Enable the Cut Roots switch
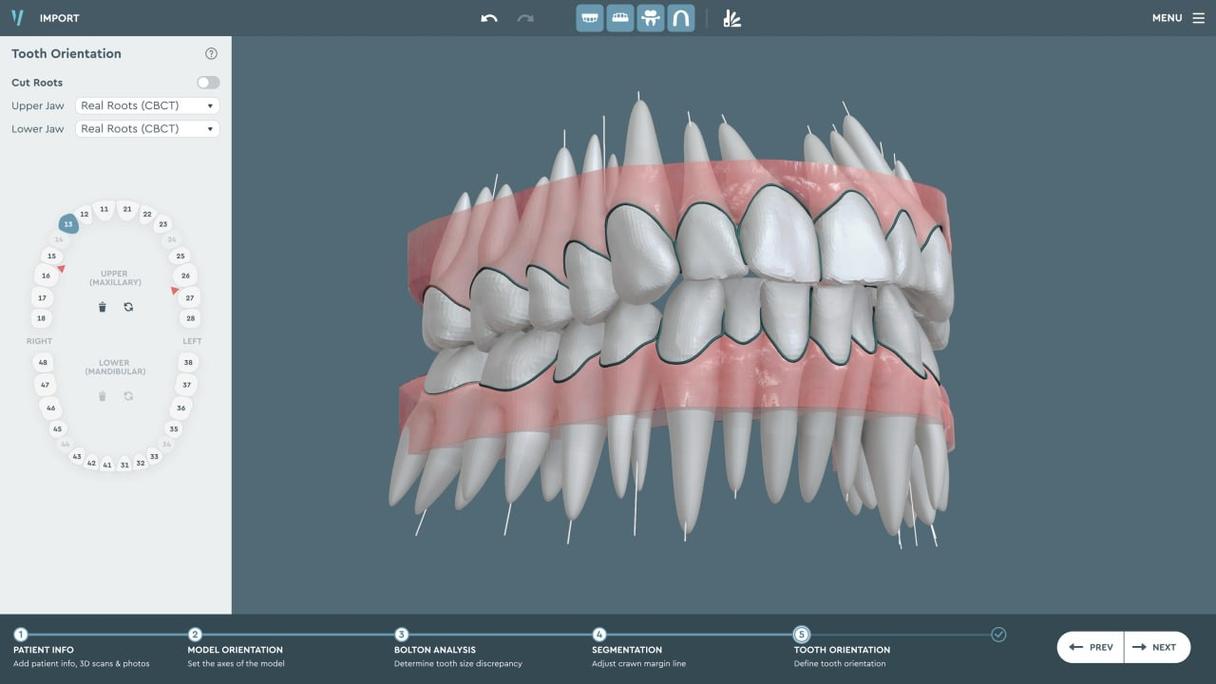Viewport: 1216px width, 684px height. pos(208,83)
